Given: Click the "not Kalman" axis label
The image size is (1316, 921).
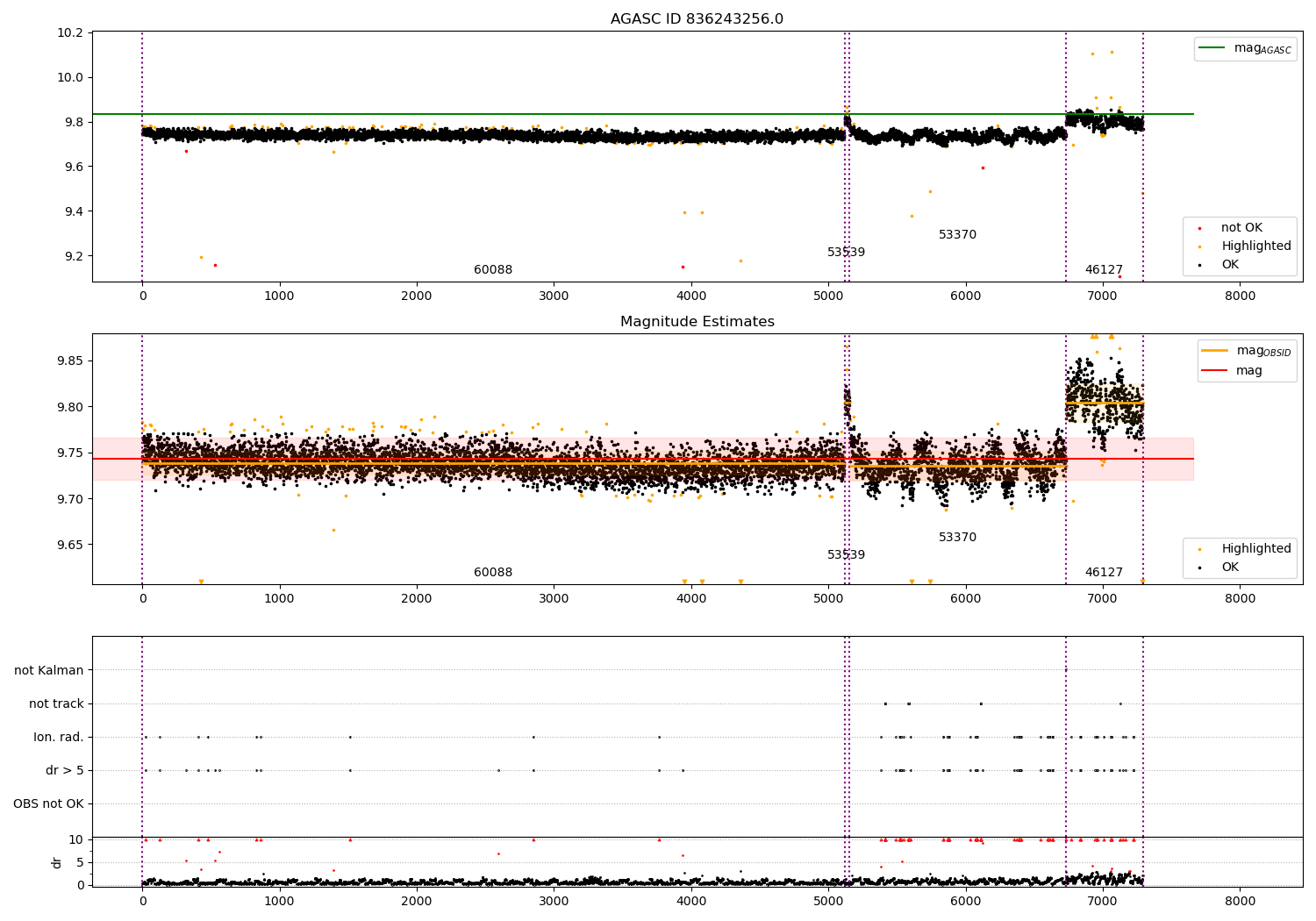Looking at the screenshot, I should 49,671.
